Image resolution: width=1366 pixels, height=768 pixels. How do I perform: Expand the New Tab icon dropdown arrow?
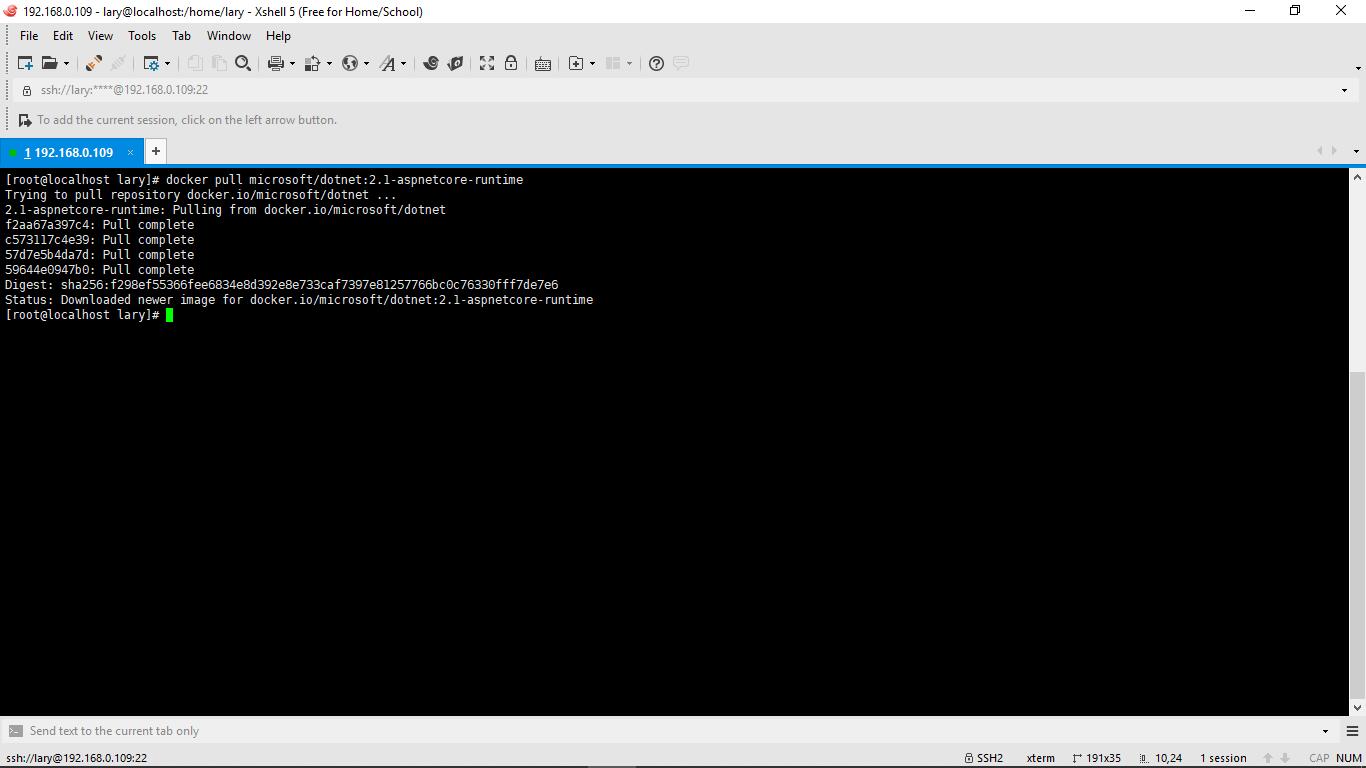click(592, 63)
